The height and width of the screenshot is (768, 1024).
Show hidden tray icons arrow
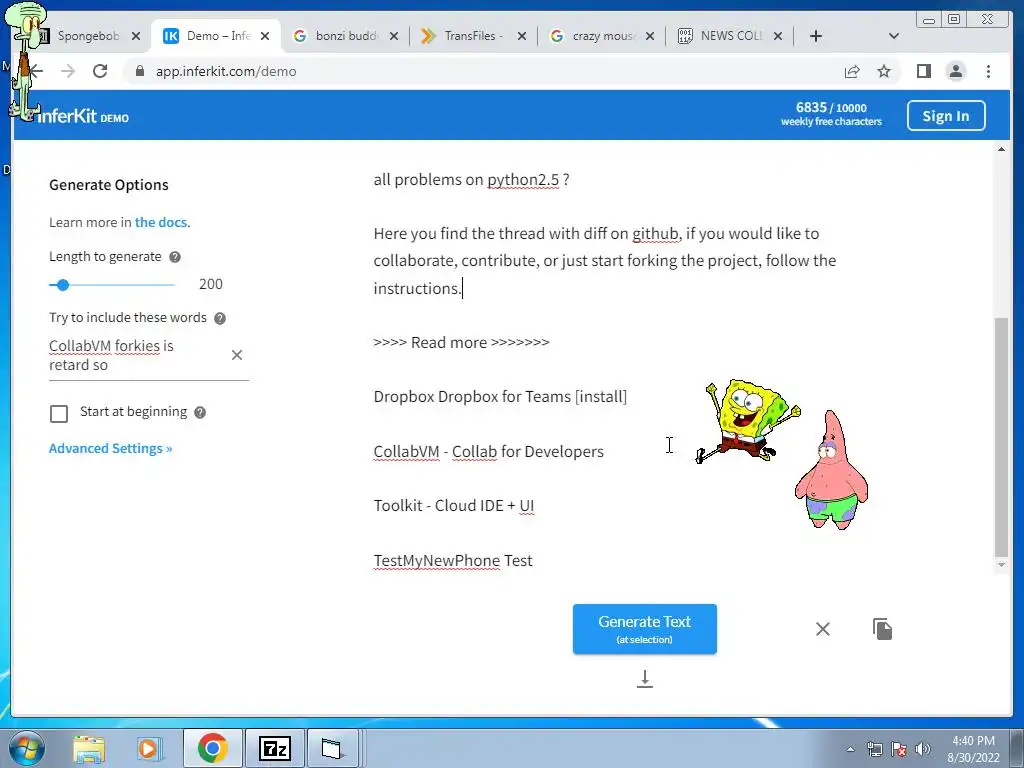coord(850,749)
